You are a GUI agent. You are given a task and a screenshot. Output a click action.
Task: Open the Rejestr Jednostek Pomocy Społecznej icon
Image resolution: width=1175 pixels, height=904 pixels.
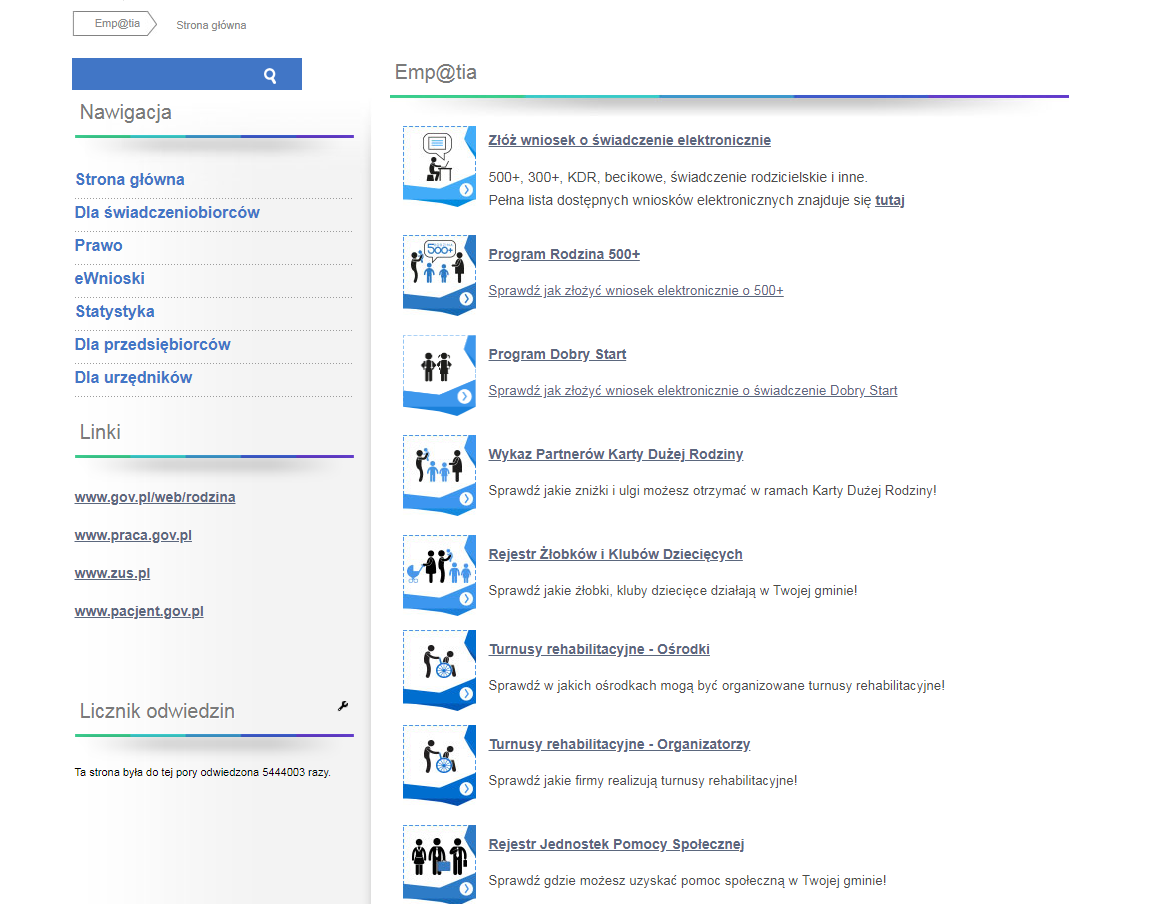pyautogui.click(x=439, y=863)
